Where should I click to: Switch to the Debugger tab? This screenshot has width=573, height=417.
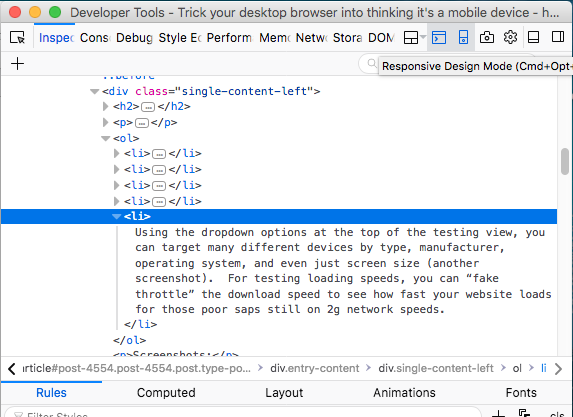(134, 38)
